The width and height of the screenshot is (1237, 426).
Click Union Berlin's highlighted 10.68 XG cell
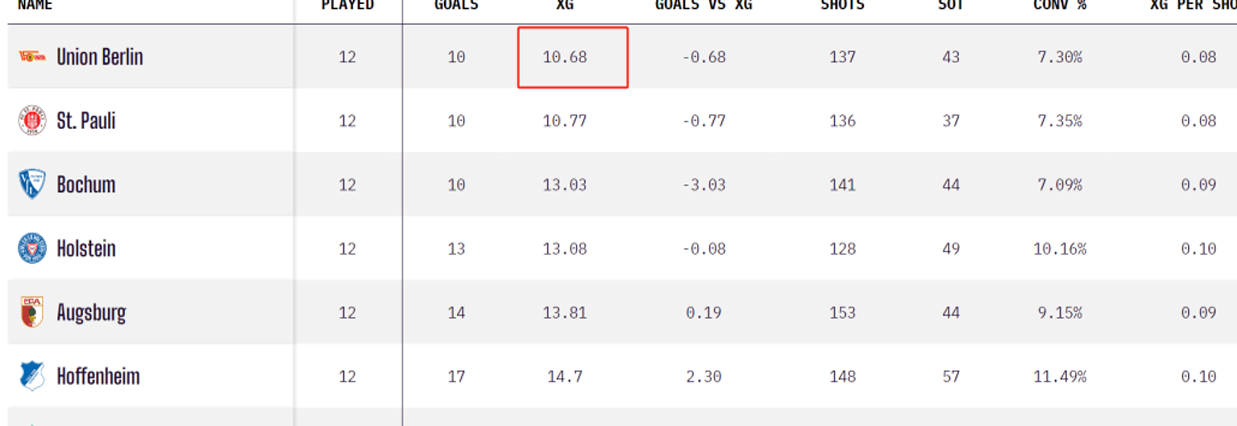(x=565, y=57)
